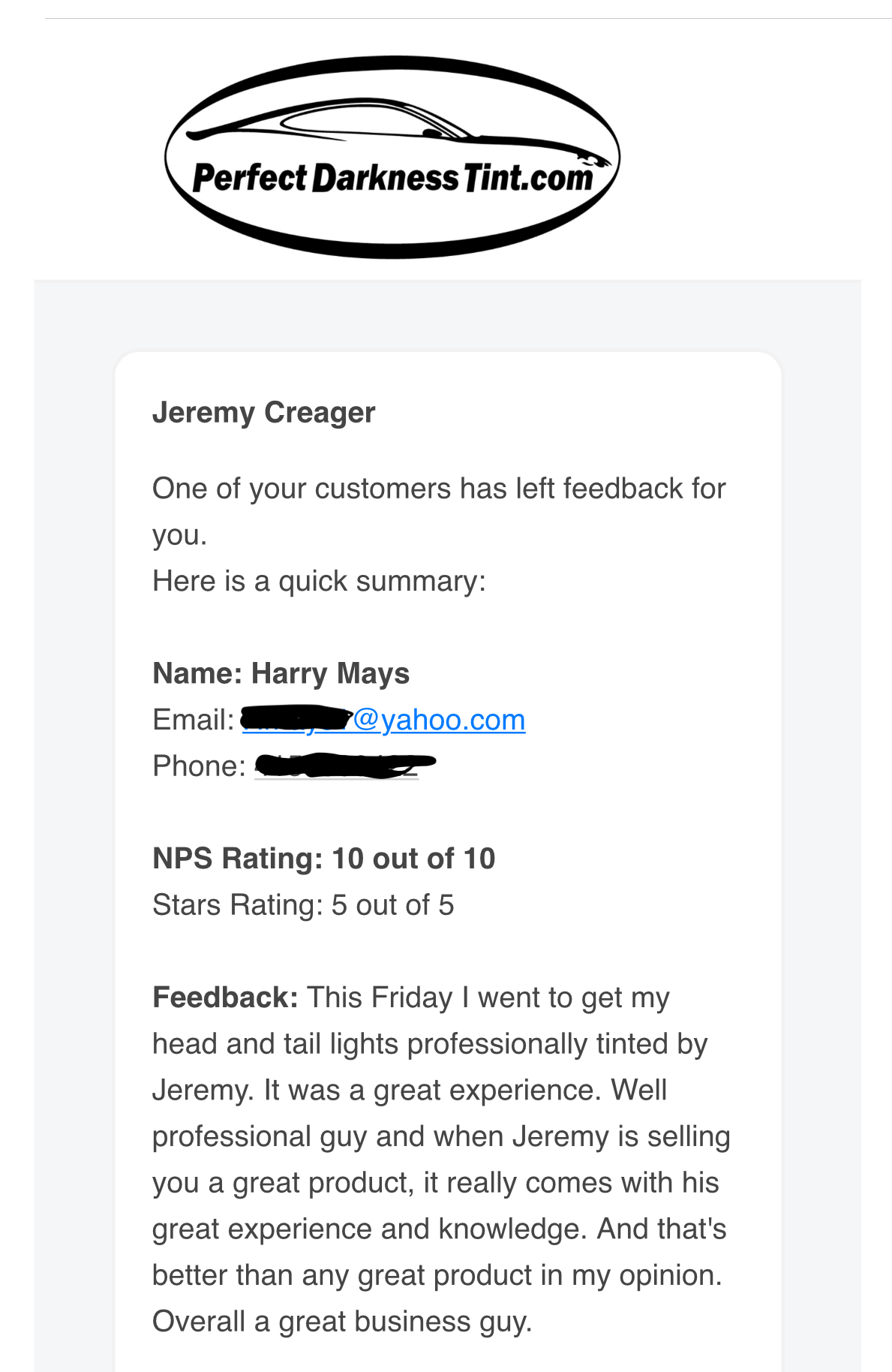
Task: Click the 'Phone:' field label
Action: [x=199, y=766]
